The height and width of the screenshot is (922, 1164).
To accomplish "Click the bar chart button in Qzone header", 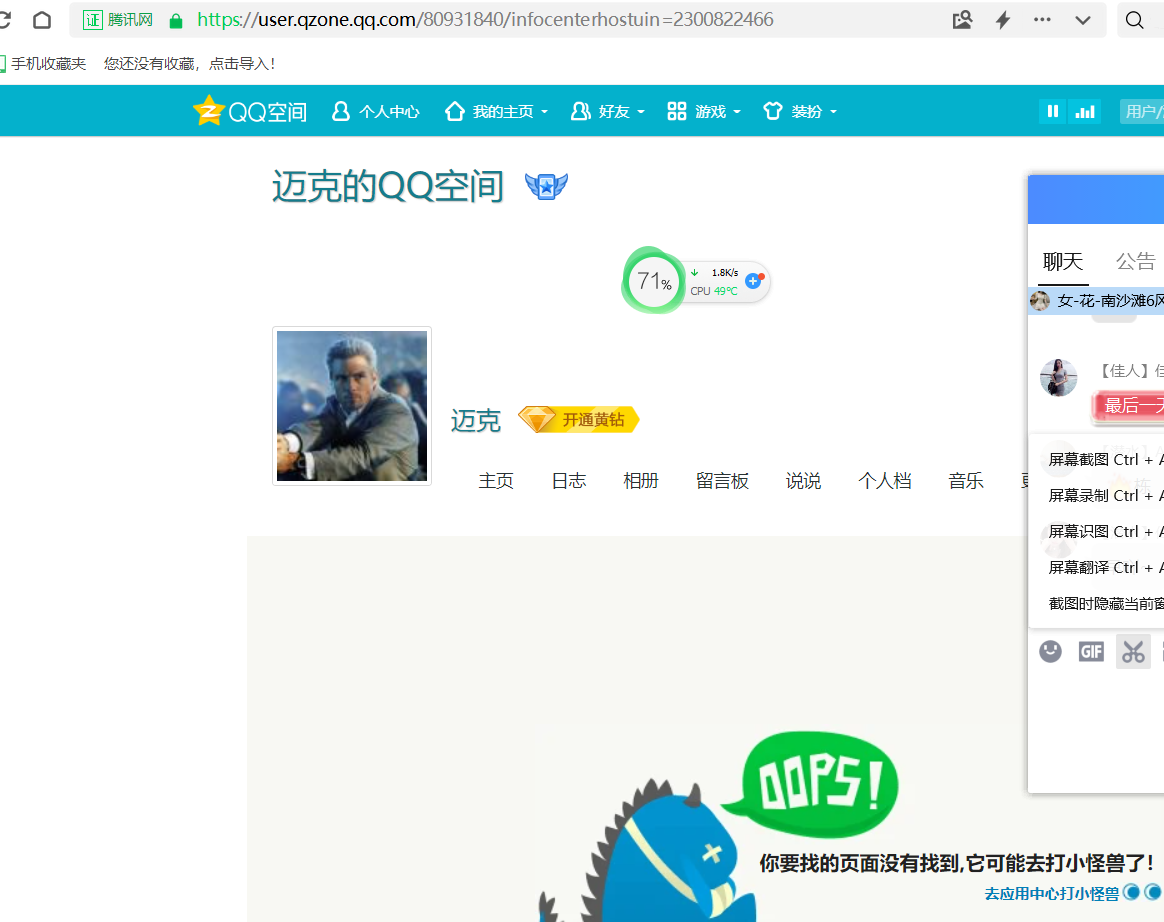I will pos(1084,111).
